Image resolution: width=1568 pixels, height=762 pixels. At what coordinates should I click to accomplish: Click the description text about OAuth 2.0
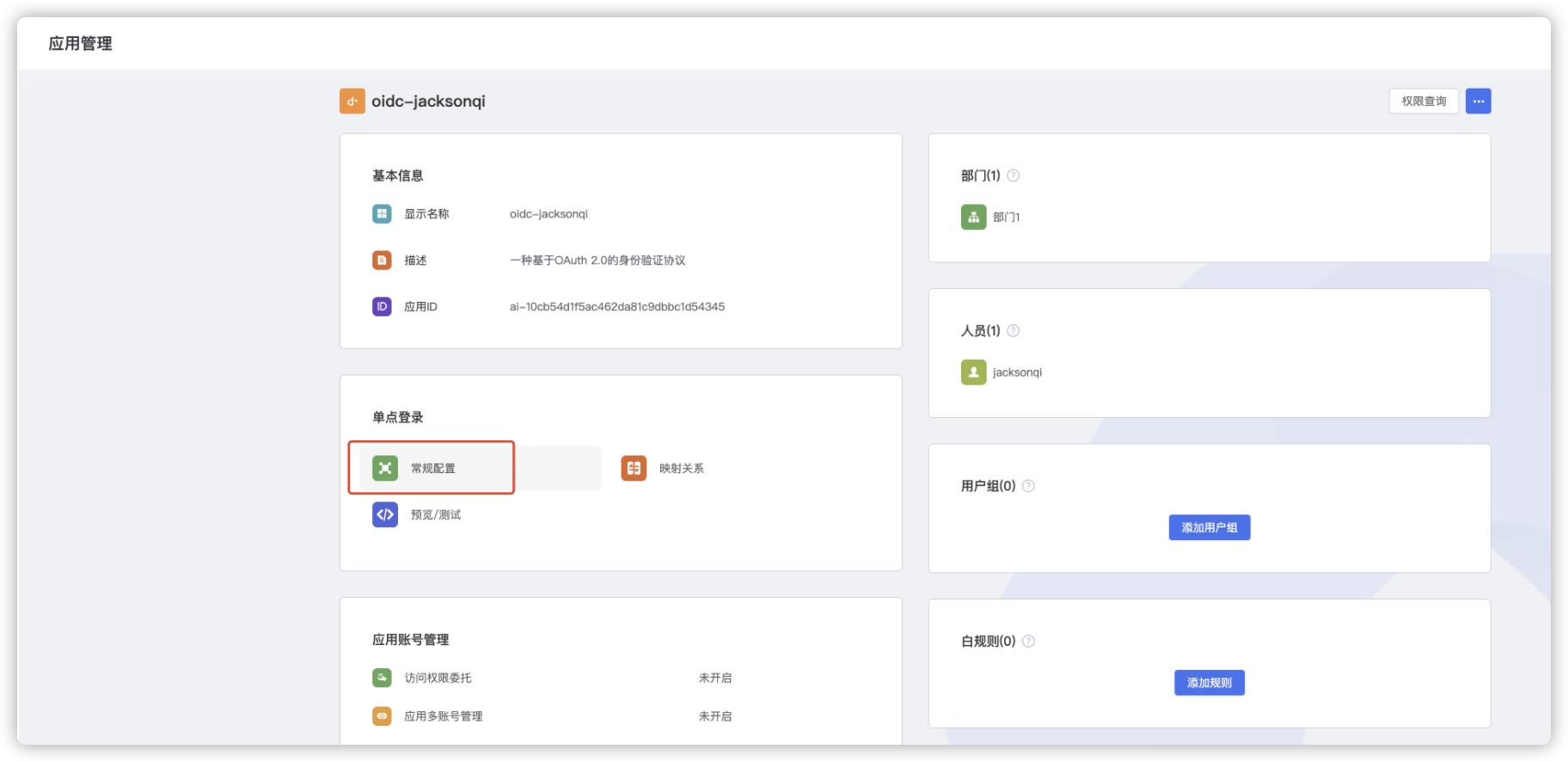(597, 260)
